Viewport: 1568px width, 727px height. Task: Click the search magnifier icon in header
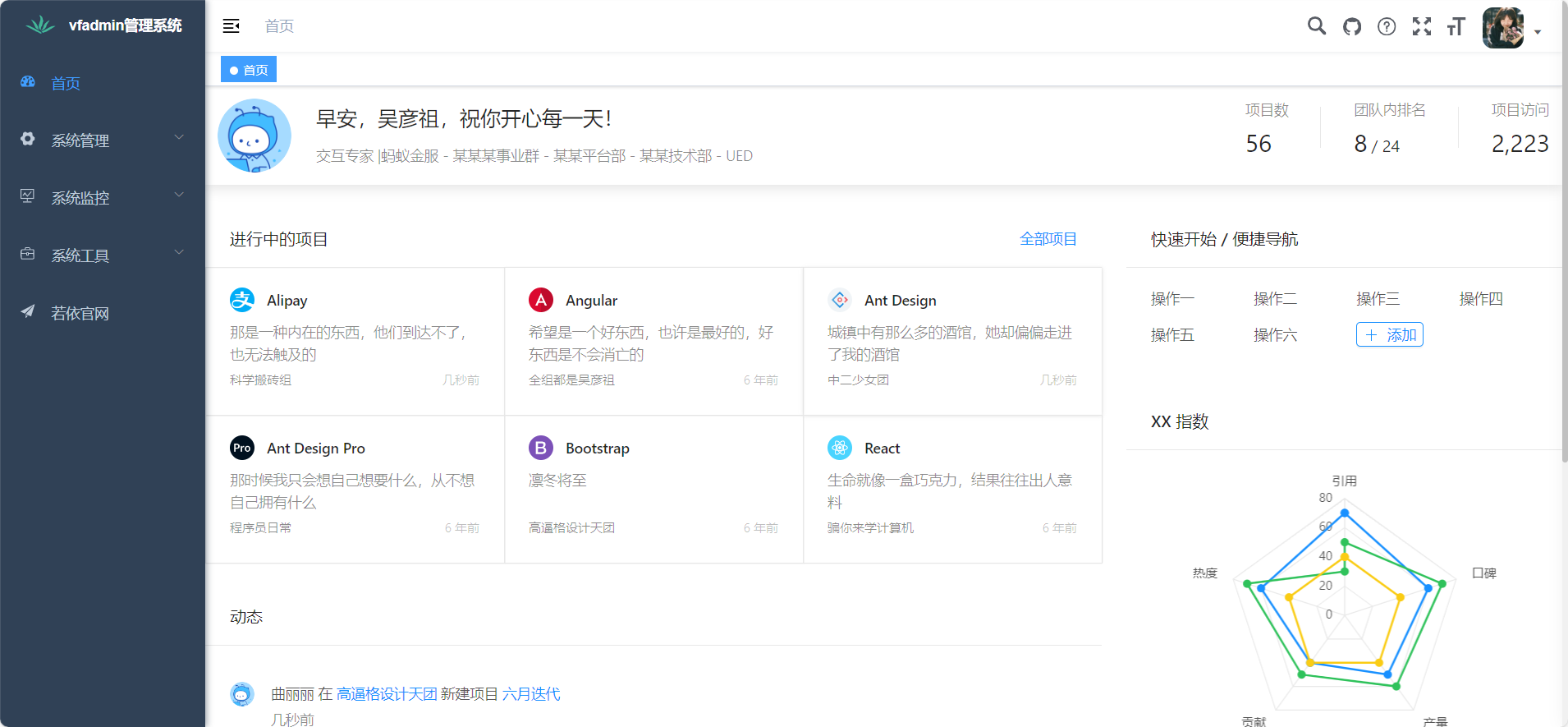[x=1317, y=26]
